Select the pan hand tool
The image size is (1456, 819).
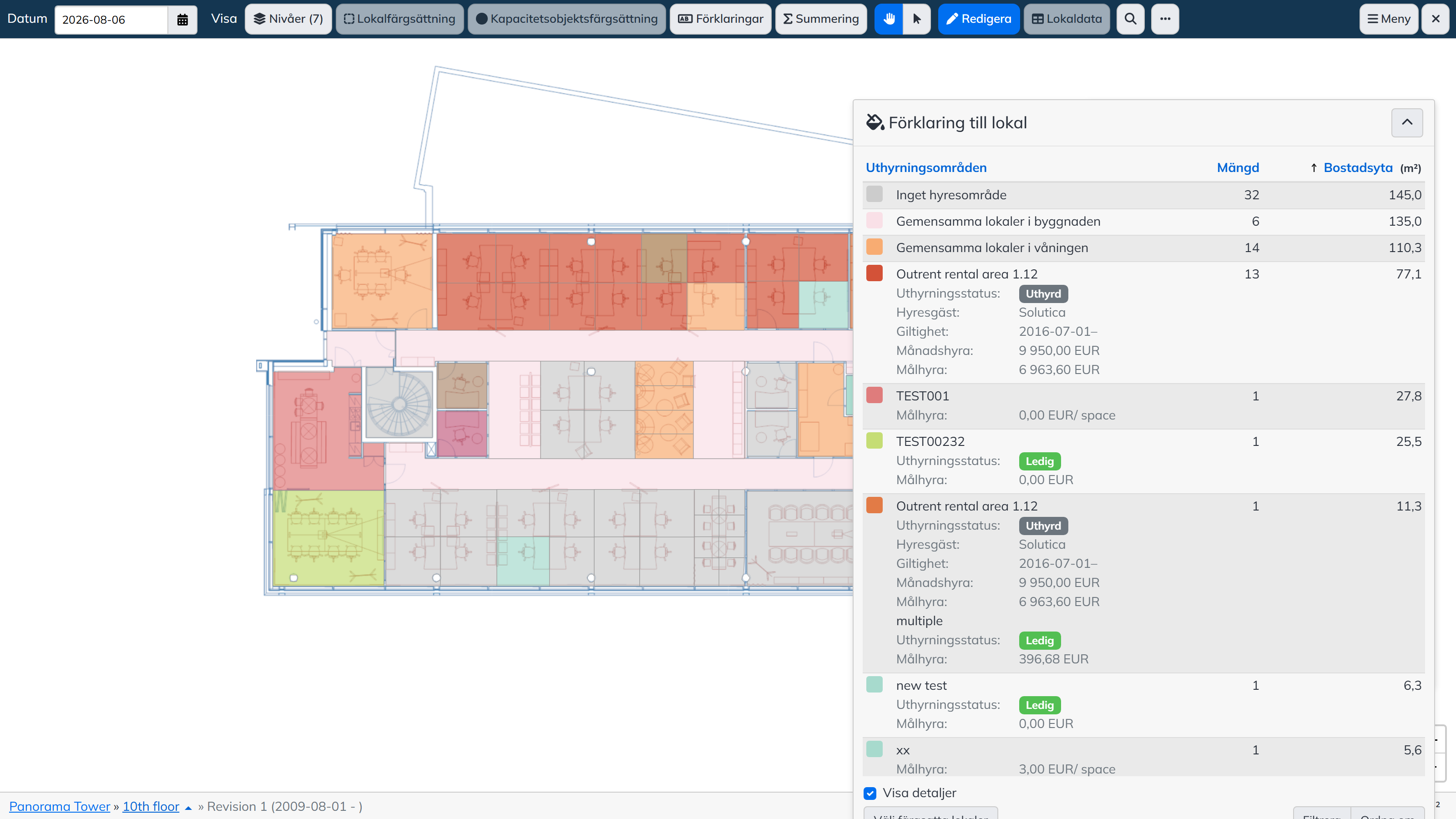coord(889,19)
